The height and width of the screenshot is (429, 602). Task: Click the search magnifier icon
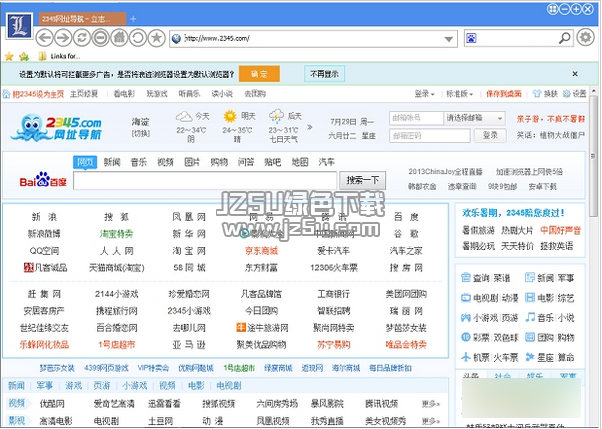[564, 38]
